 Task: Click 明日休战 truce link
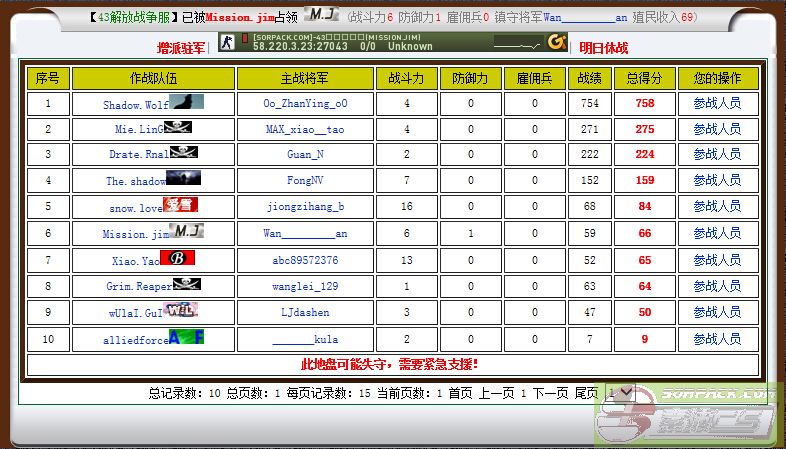(x=604, y=48)
